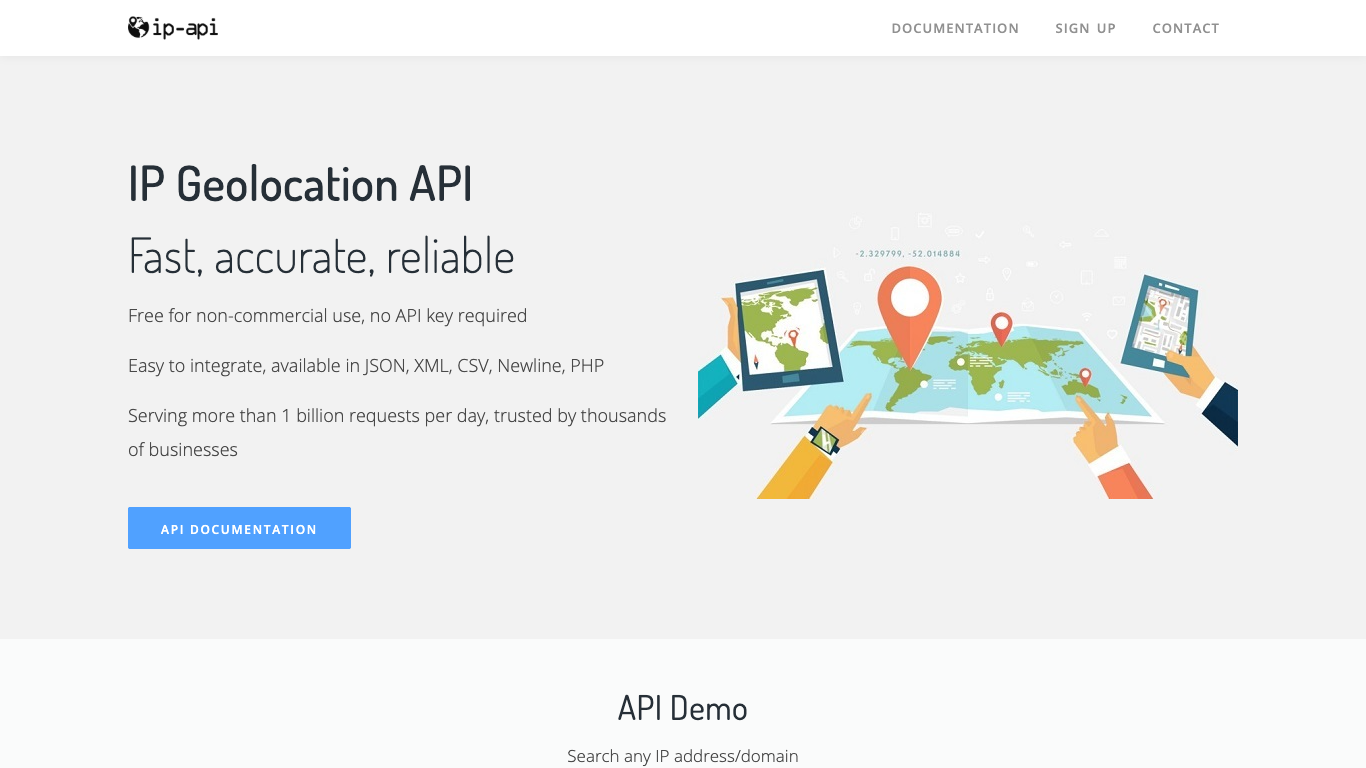Open the Documentation nav menu item
This screenshot has height=768, width=1366.
coord(955,28)
